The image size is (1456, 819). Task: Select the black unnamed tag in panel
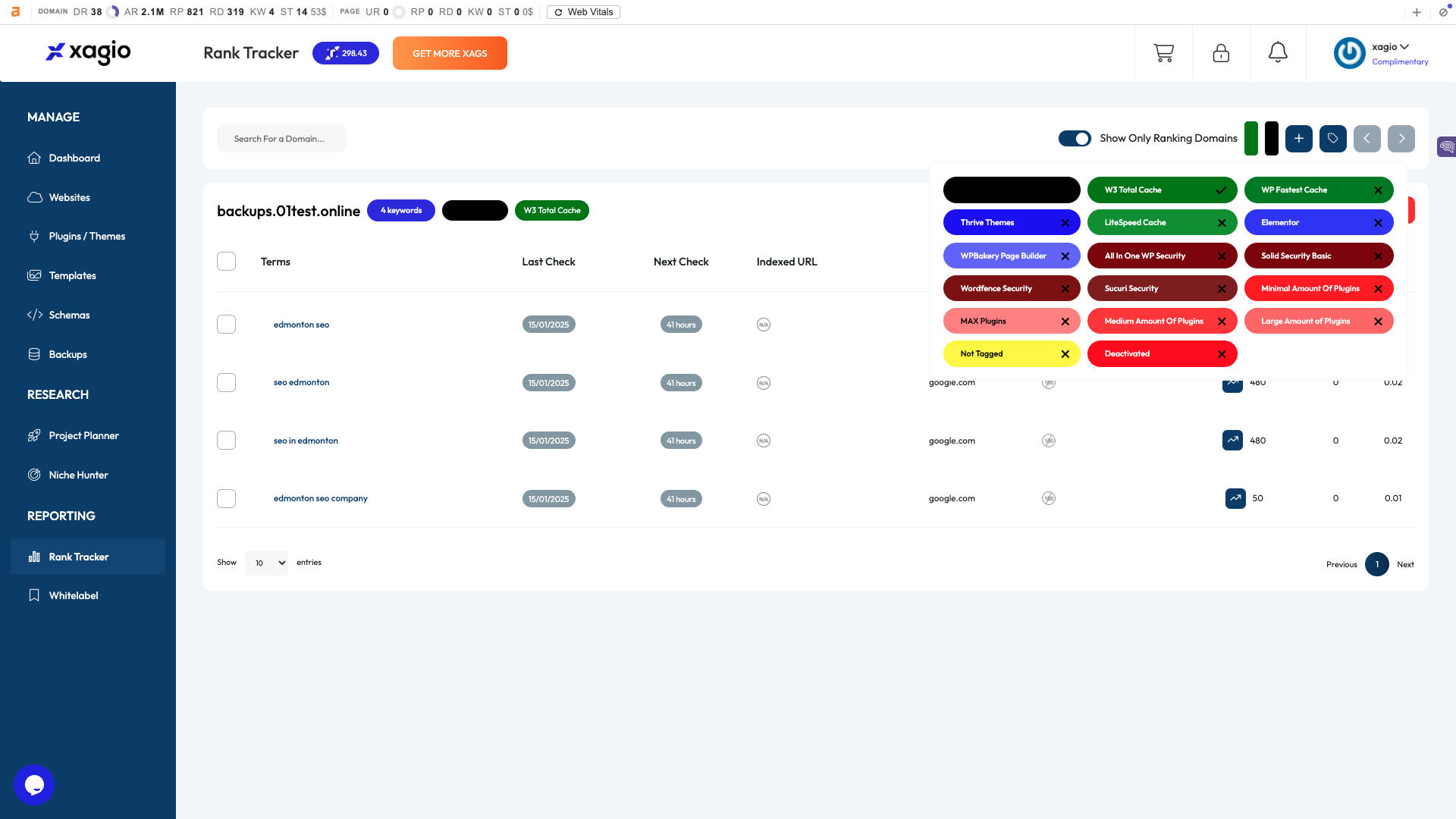1012,190
